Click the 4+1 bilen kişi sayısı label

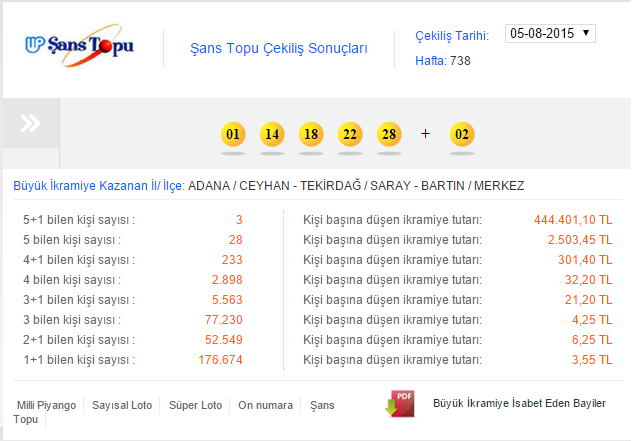coord(79,260)
